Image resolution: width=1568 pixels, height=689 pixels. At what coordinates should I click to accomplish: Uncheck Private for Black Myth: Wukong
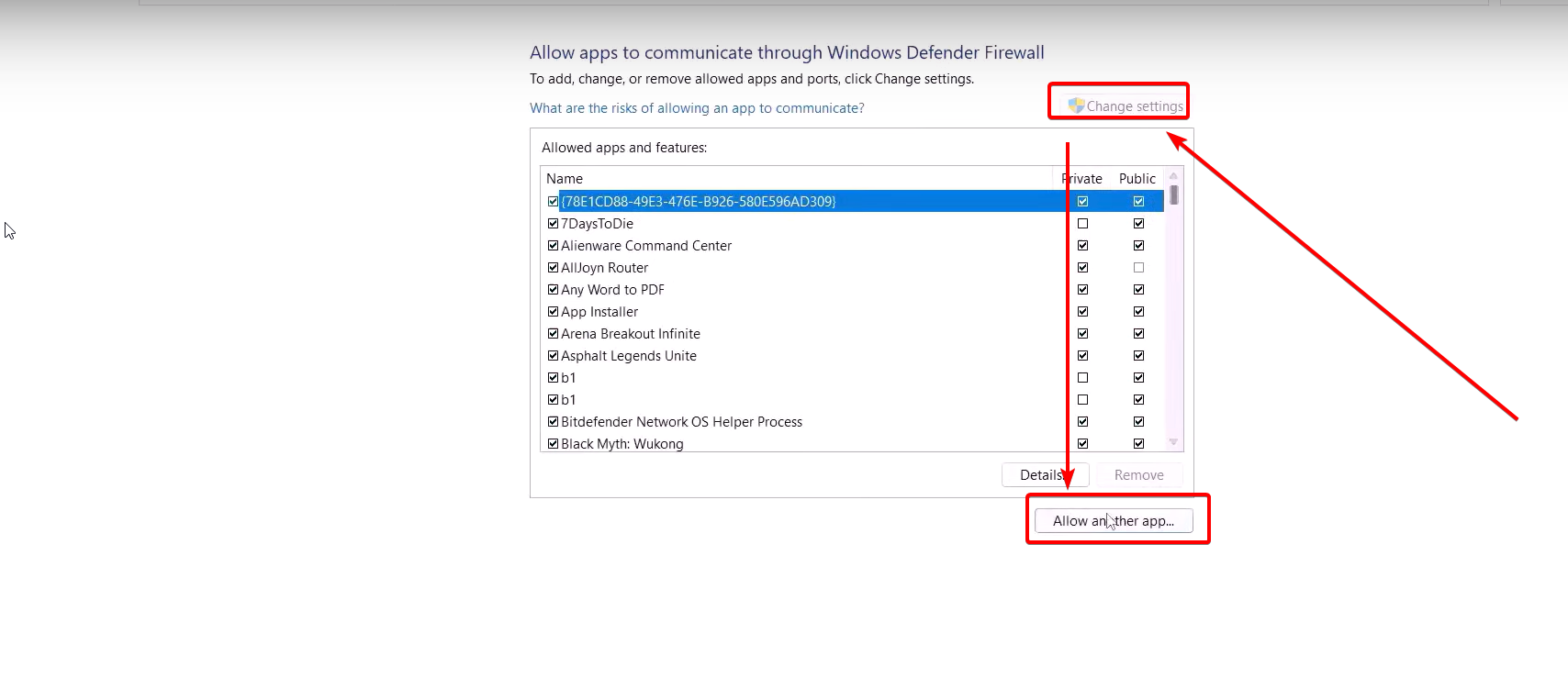tap(1082, 444)
